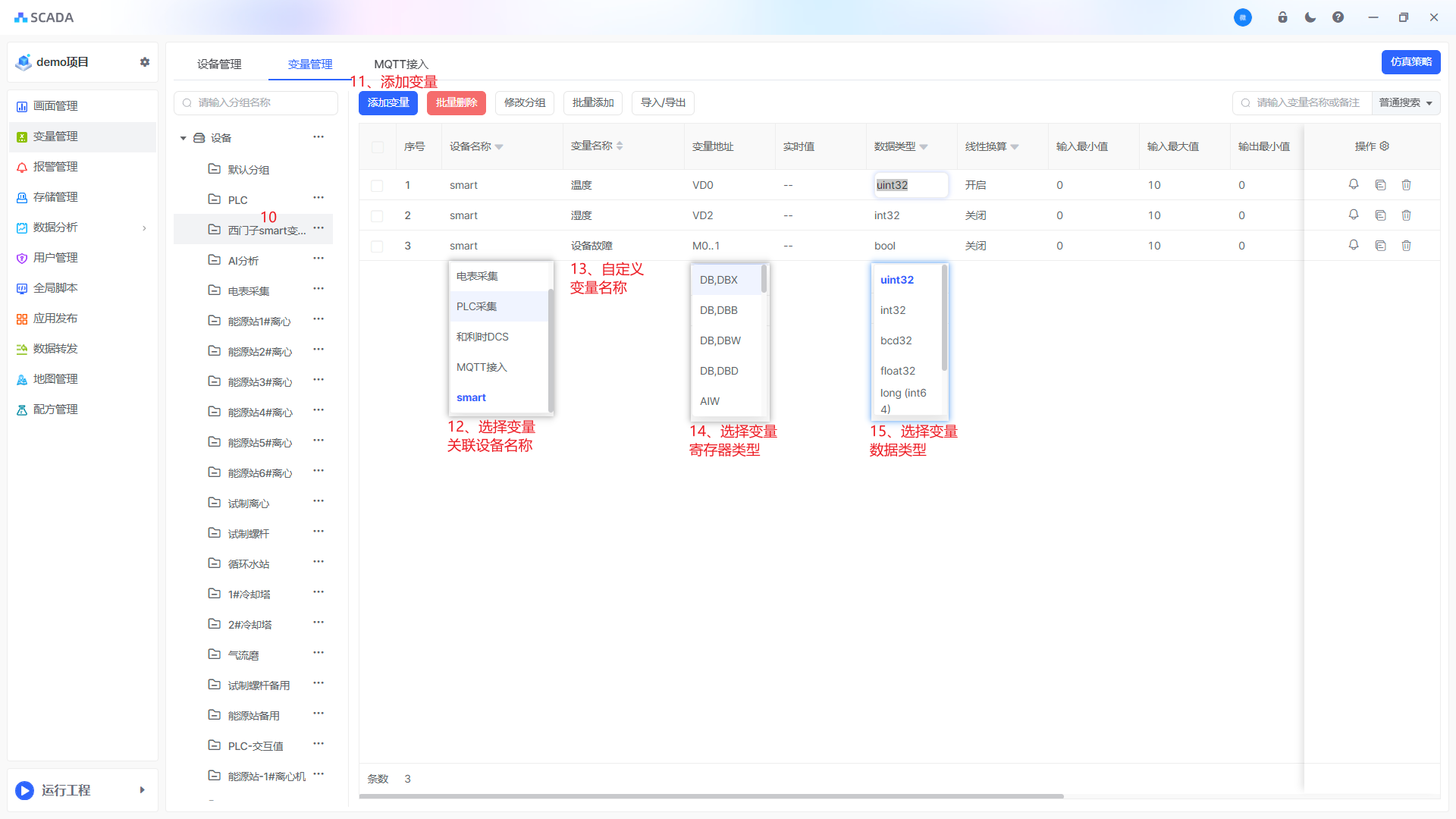Open project settings gear next to demo项目
The width and height of the screenshot is (1456, 819).
coord(145,62)
